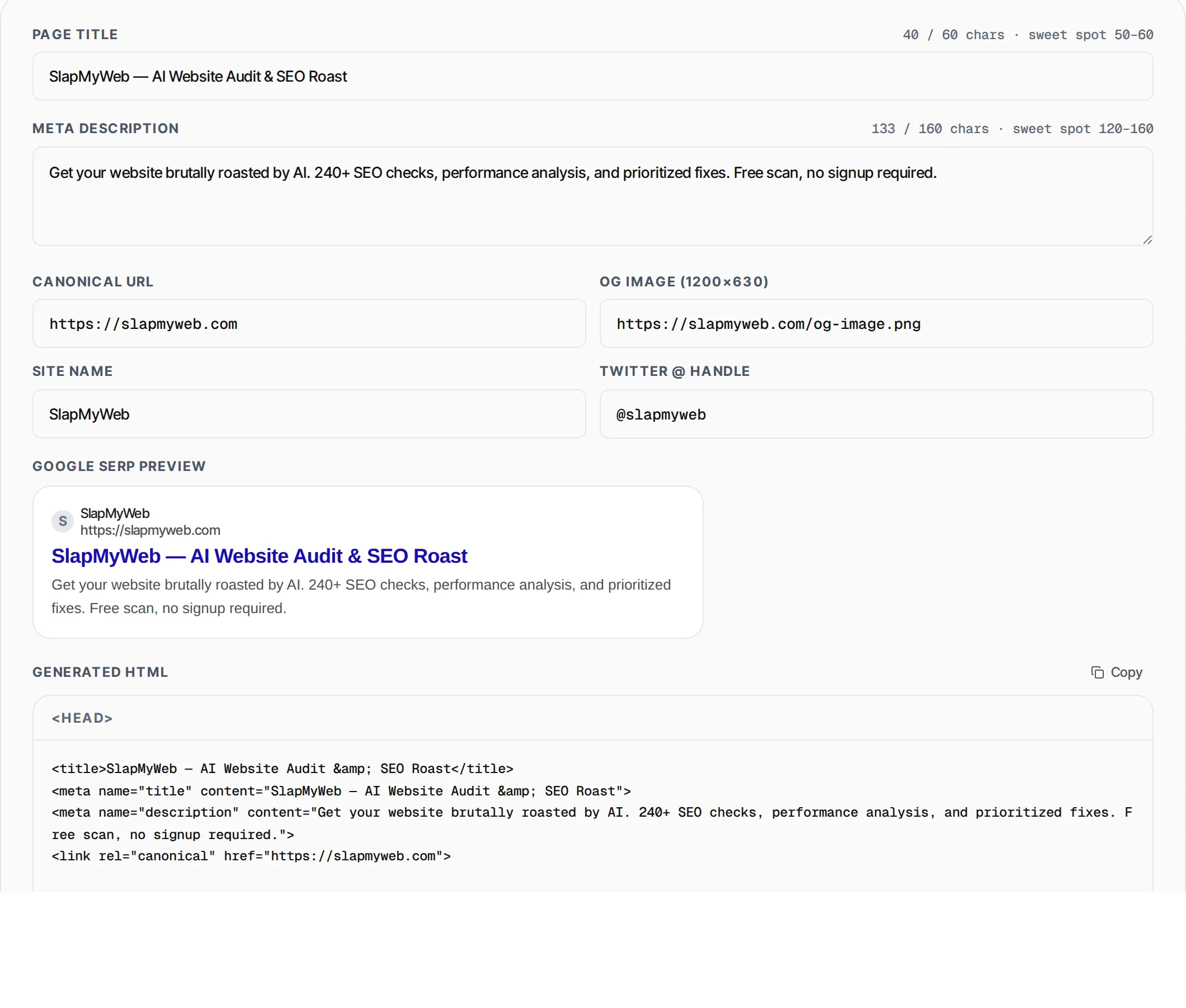The width and height of the screenshot is (1186, 1008).
Task: Edit the OG Image URL field
Action: (876, 323)
